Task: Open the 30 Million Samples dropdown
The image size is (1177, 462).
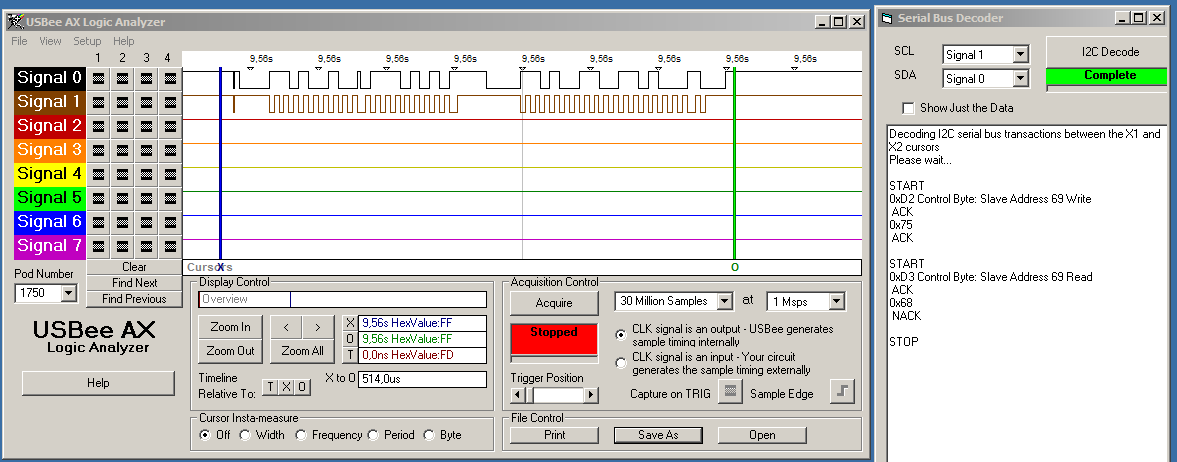Action: tap(724, 301)
